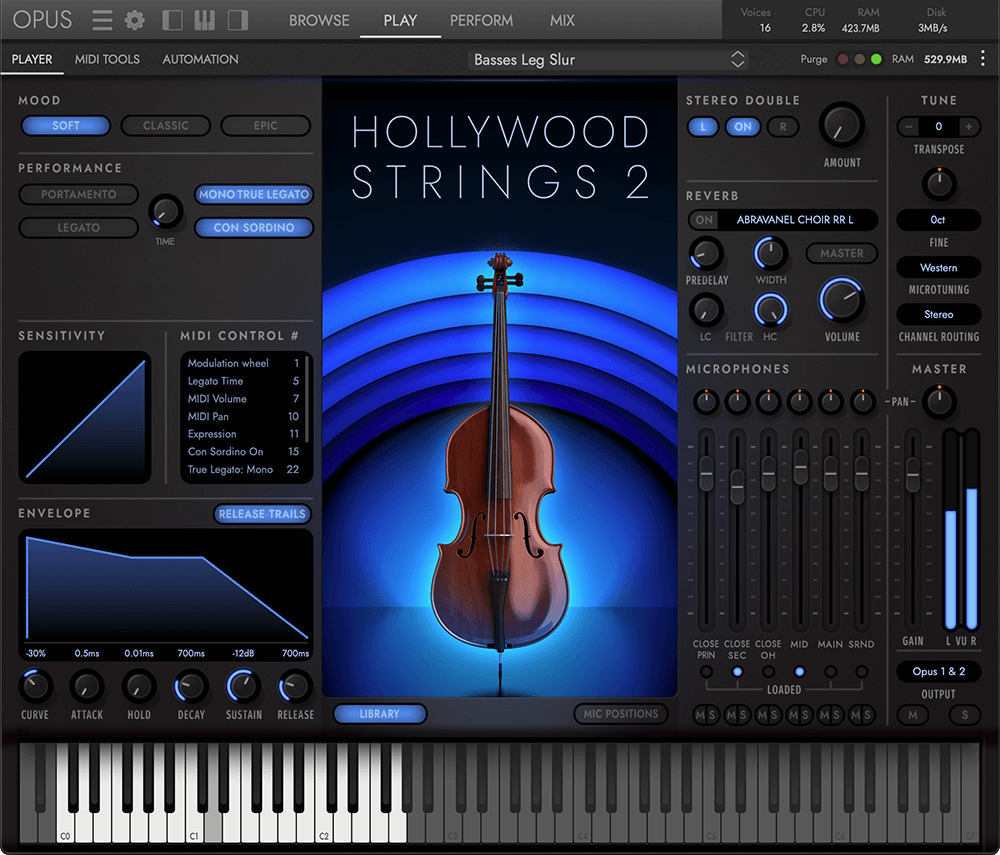Viewport: 1000px width, 855px height.
Task: Toggle the left browser panel icon
Action: click(170, 19)
